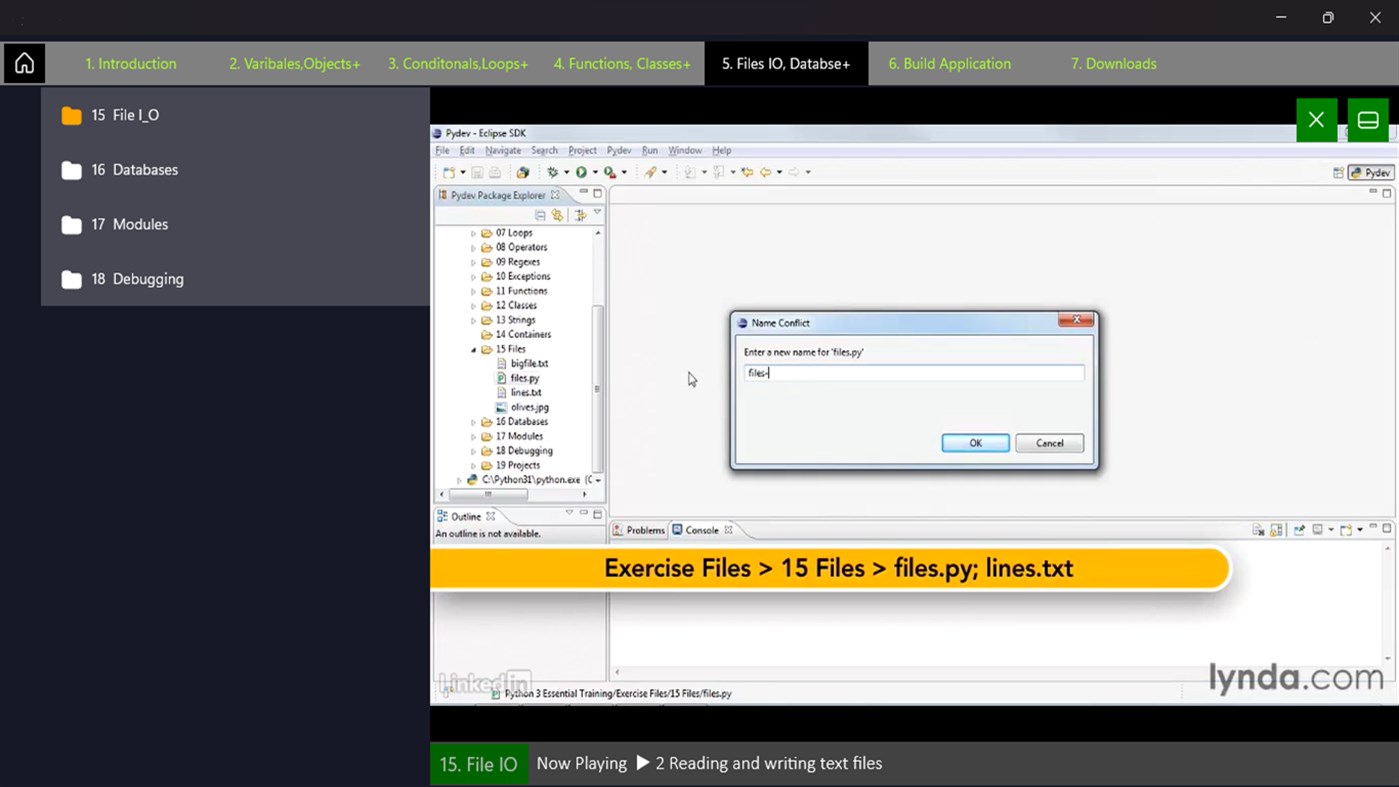Click the Print toolbar icon

tap(495, 172)
